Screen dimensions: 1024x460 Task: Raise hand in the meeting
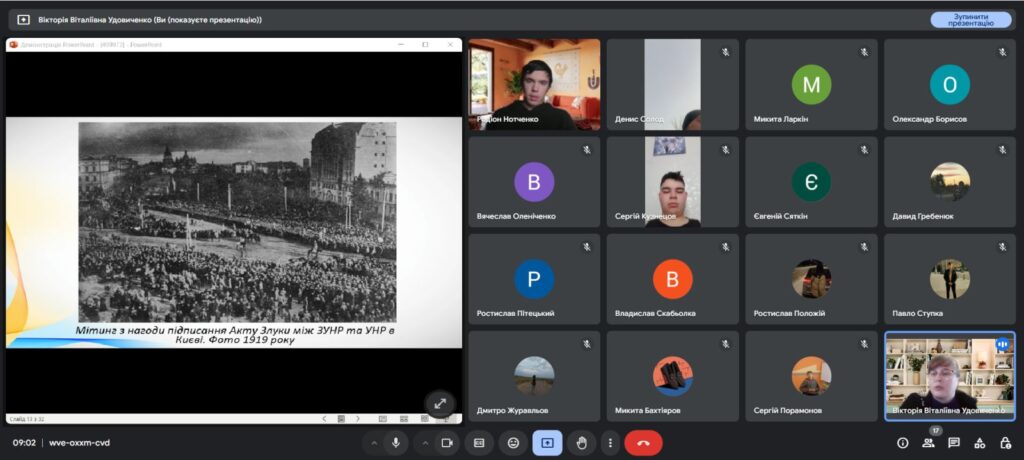[580, 442]
